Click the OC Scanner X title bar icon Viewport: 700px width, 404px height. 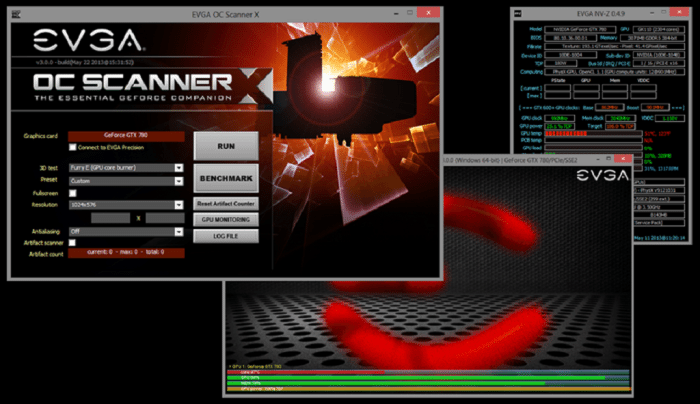(16, 14)
